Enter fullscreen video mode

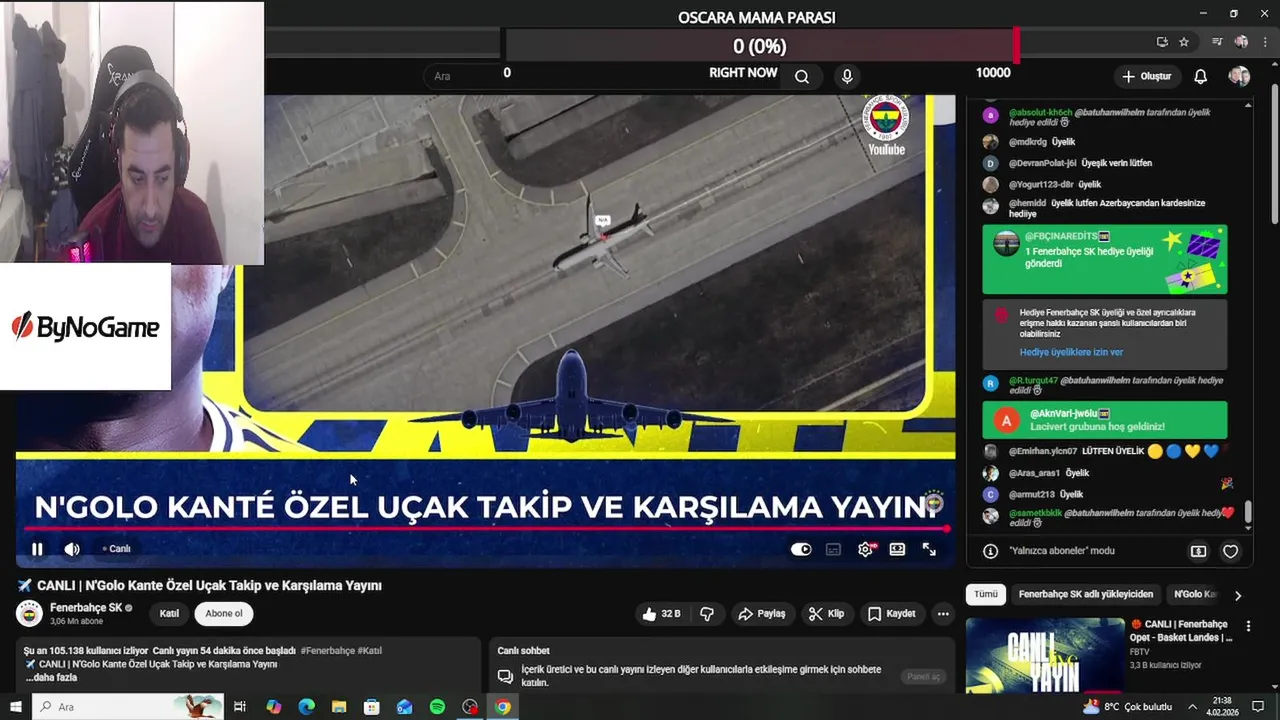(929, 549)
